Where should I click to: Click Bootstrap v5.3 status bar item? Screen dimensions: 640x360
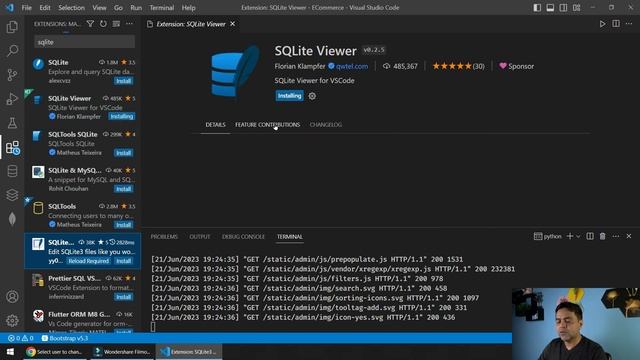65,338
